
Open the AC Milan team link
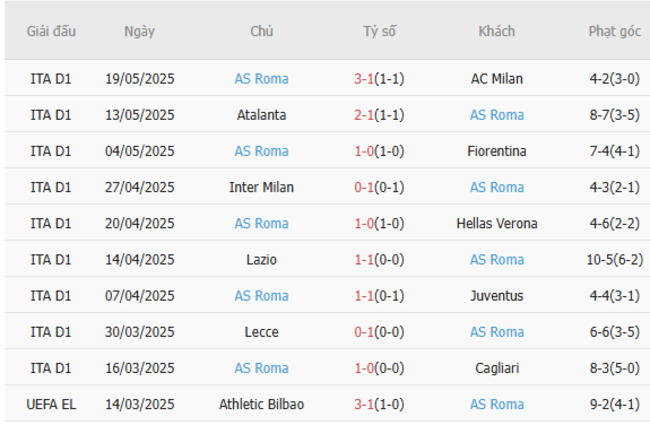[496, 79]
